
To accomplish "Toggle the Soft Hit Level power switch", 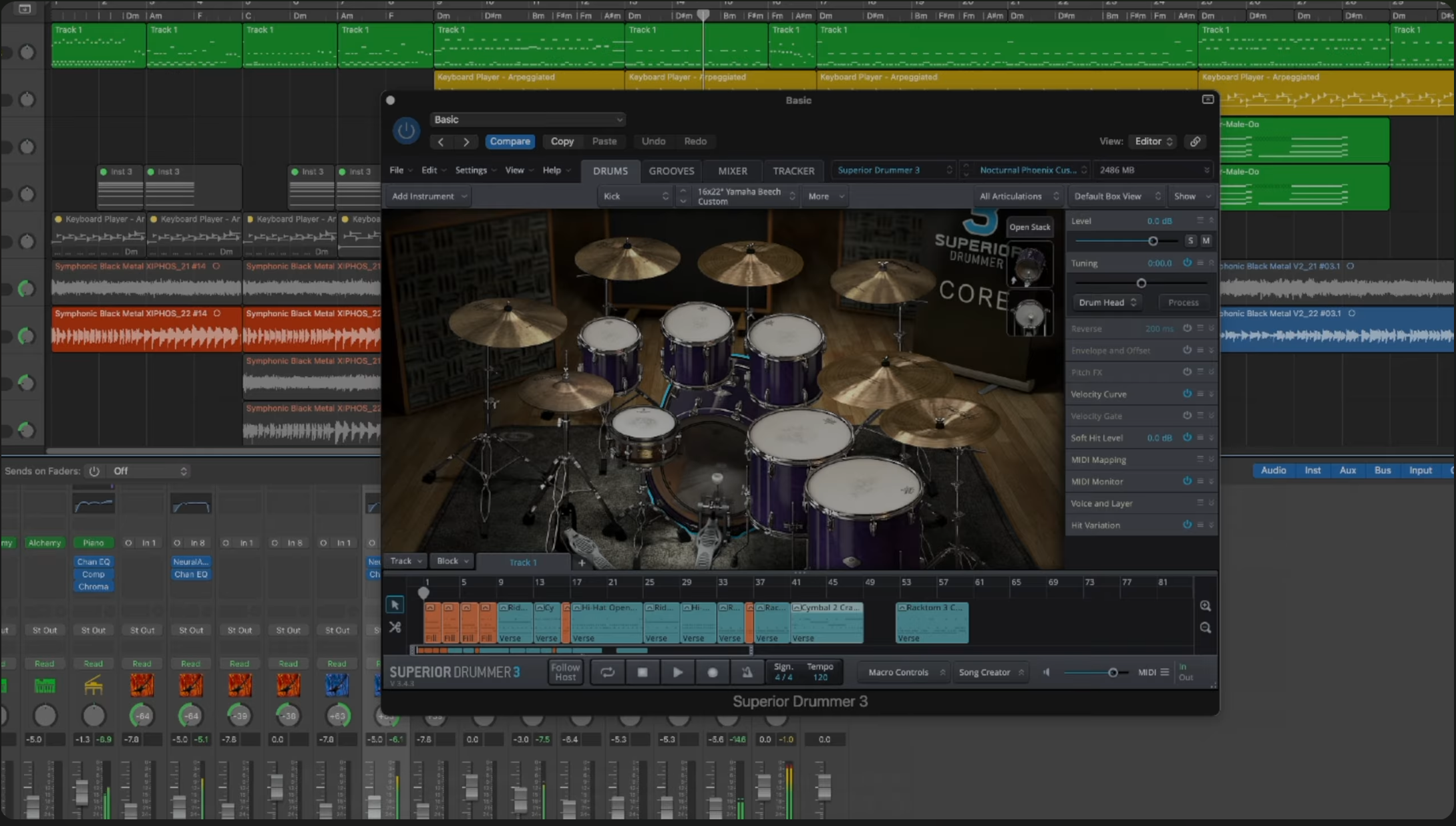I will [x=1187, y=438].
